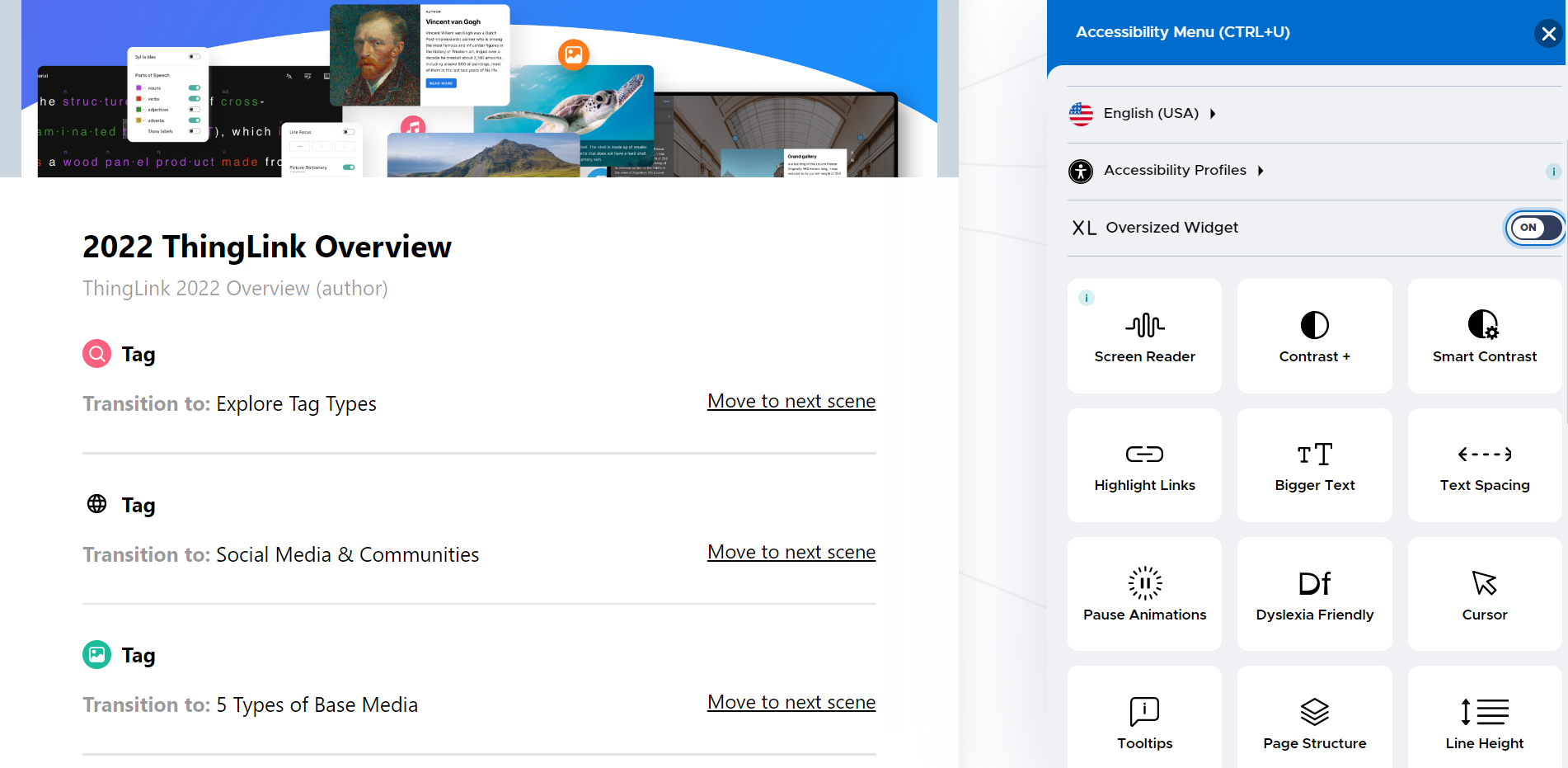Open the Page Structure tool
The image size is (1568, 768).
1314,718
